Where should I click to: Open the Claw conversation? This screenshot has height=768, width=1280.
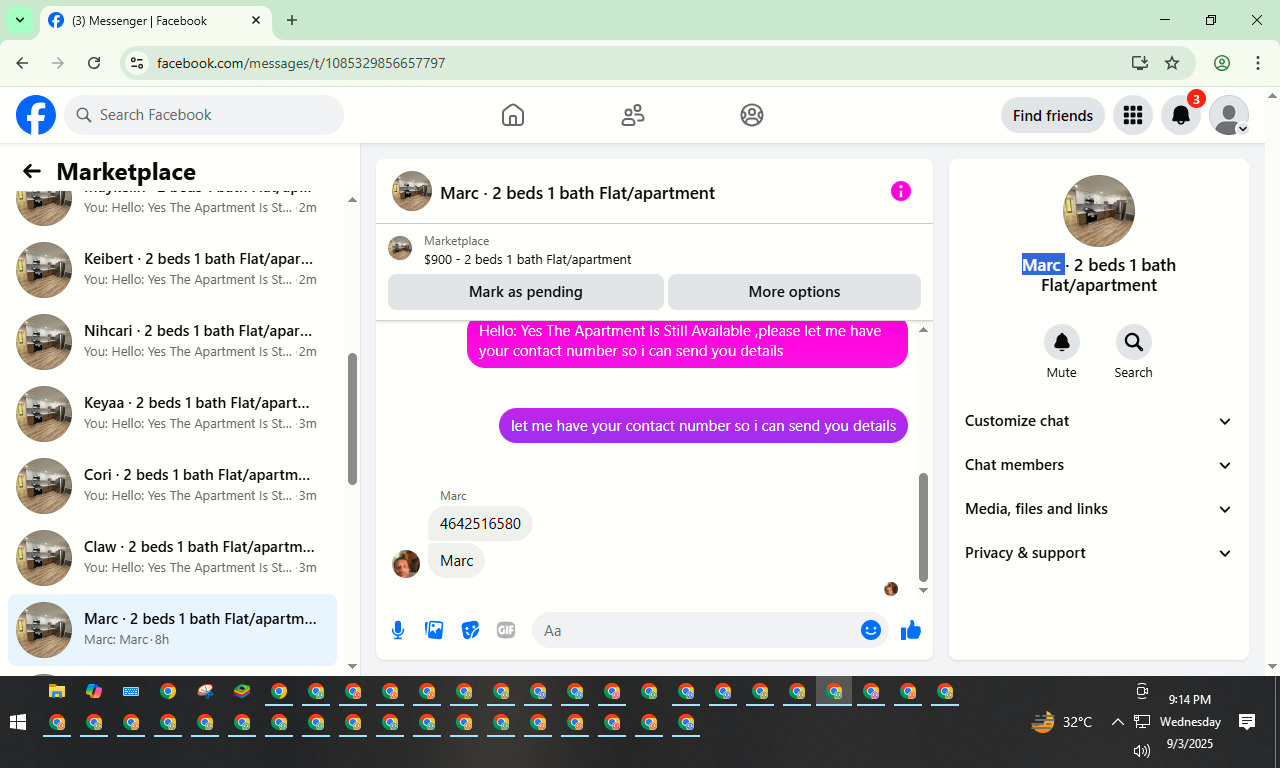(x=172, y=557)
